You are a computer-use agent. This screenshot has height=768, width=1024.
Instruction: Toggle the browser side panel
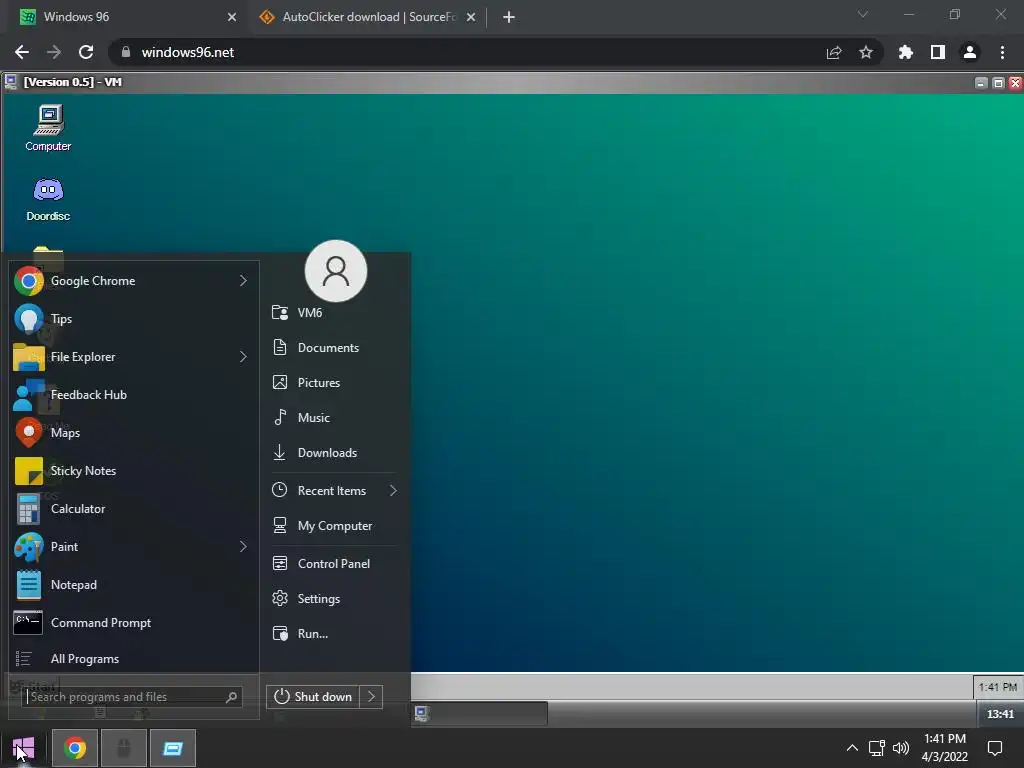click(x=938, y=52)
